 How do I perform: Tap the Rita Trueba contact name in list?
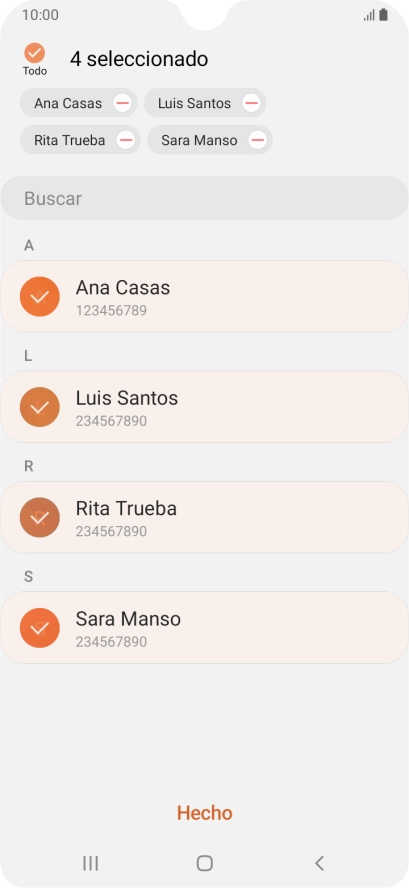click(126, 509)
